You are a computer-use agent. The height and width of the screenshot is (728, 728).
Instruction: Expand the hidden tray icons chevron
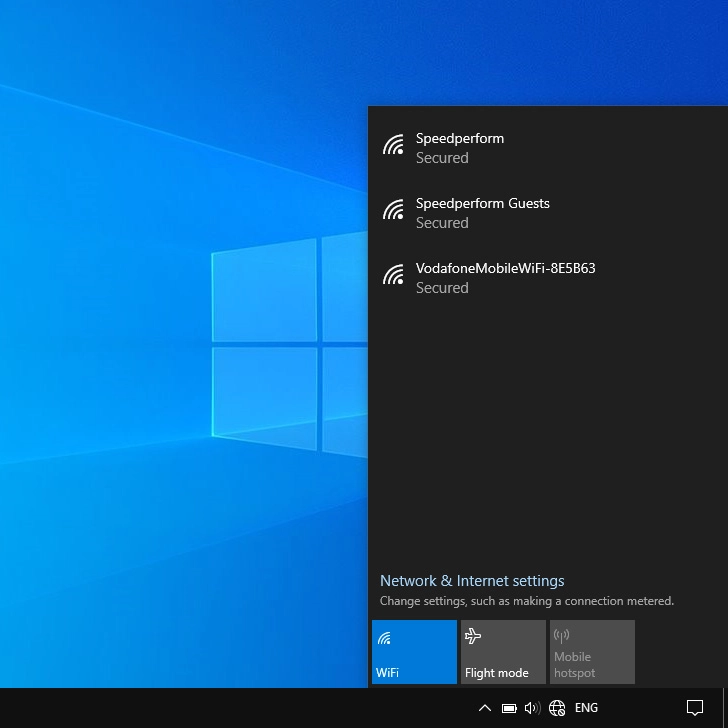[x=485, y=708]
